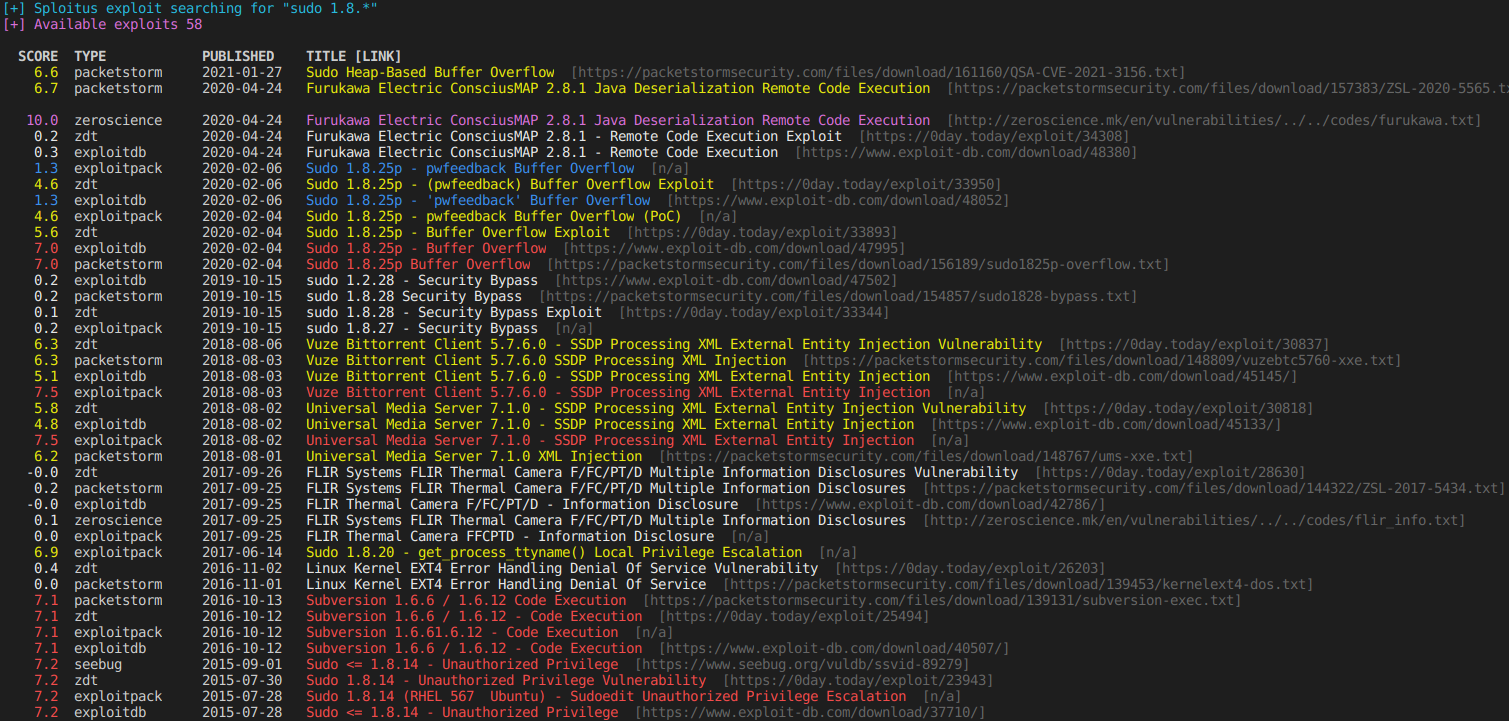Select the 'Available exploits 58' line

(103, 24)
